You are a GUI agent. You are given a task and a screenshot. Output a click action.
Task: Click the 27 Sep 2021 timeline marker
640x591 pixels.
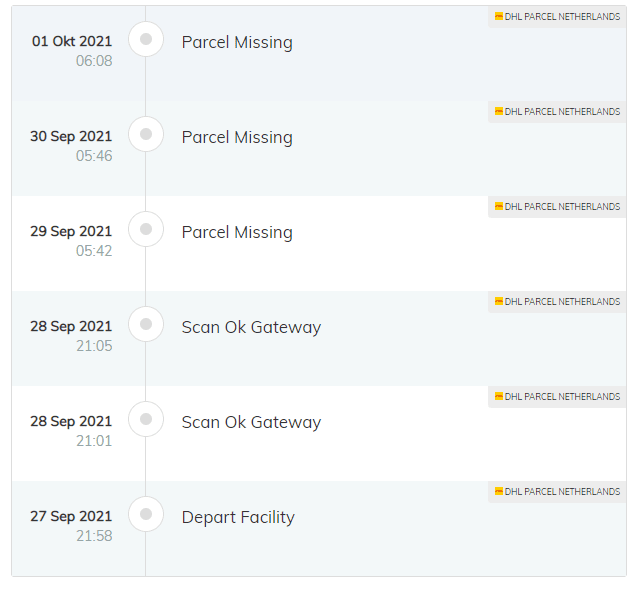[146, 514]
